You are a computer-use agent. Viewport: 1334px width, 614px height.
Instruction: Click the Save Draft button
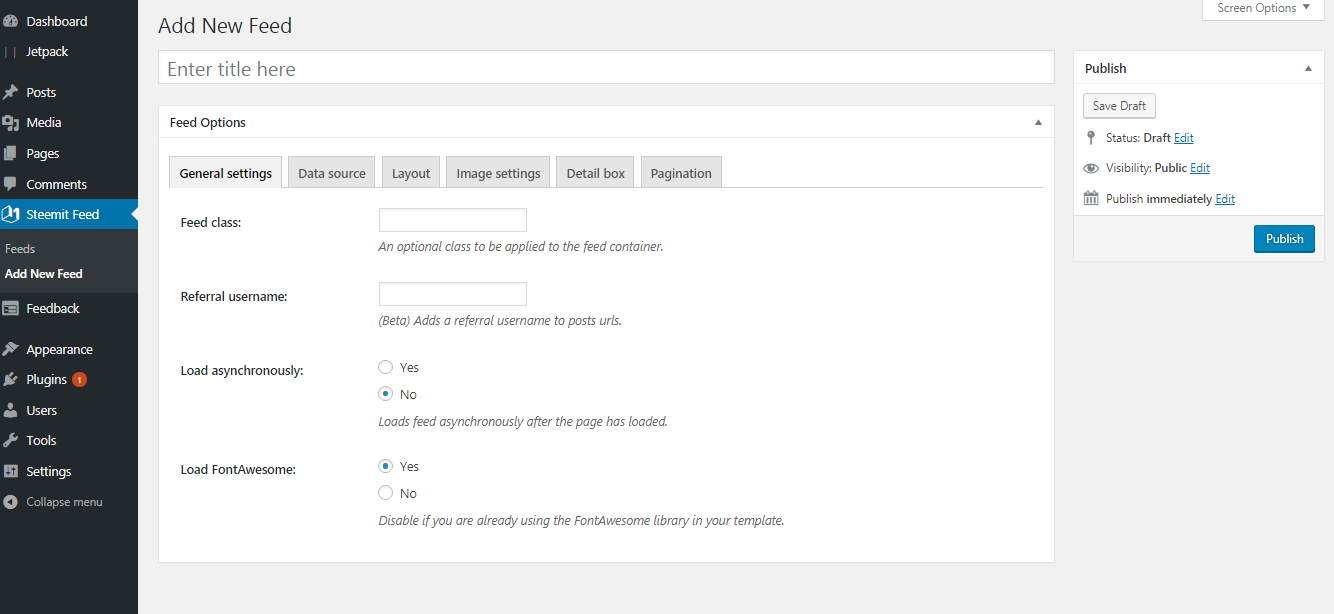1119,106
